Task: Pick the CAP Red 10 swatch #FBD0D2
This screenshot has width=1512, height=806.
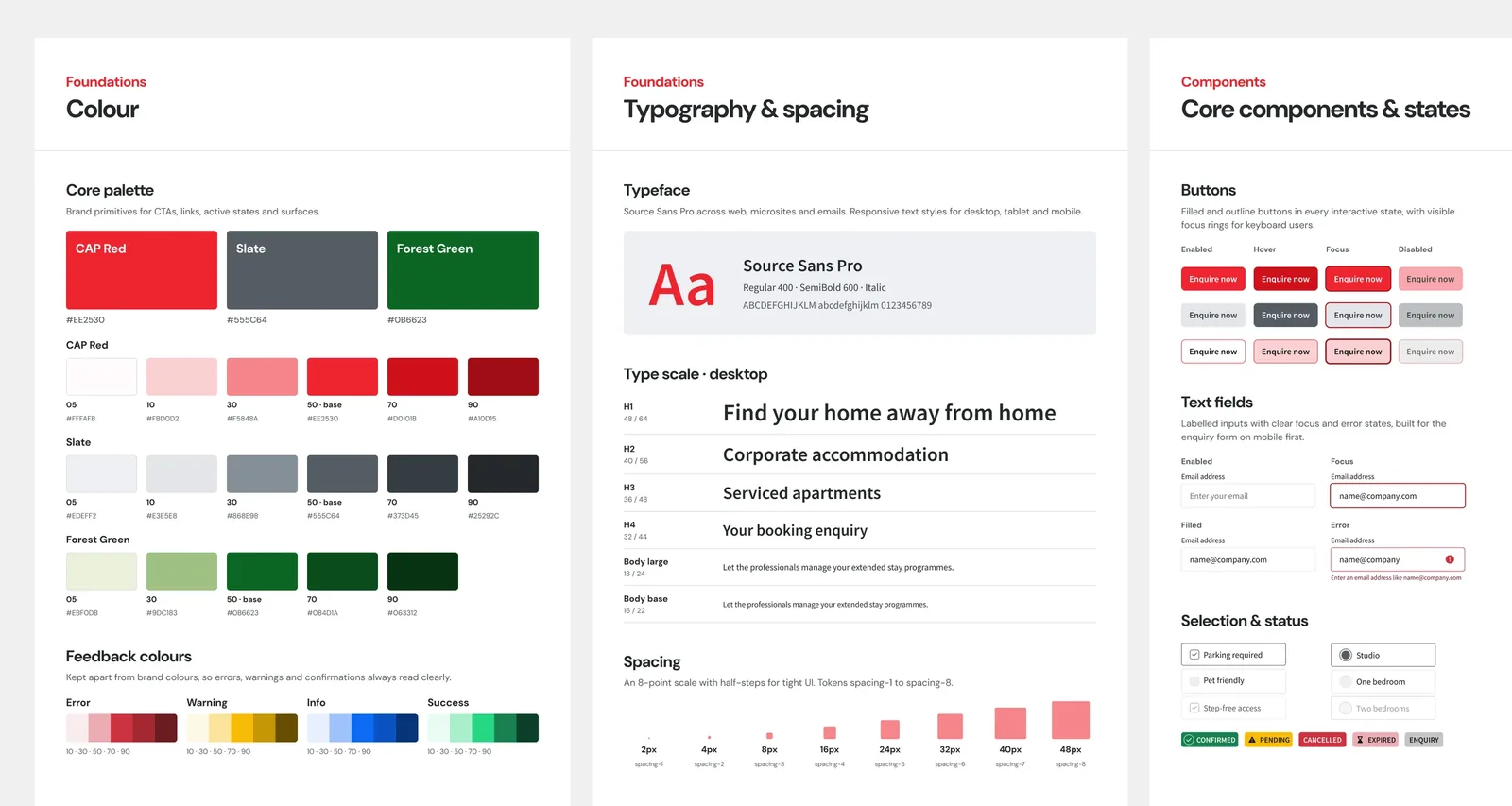Action: click(181, 377)
